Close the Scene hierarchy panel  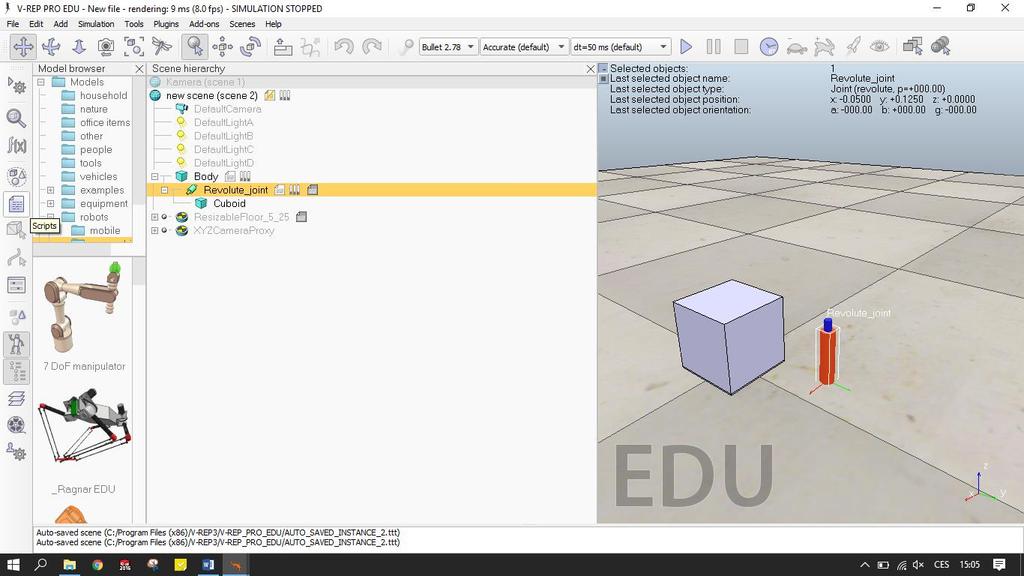tap(590, 69)
